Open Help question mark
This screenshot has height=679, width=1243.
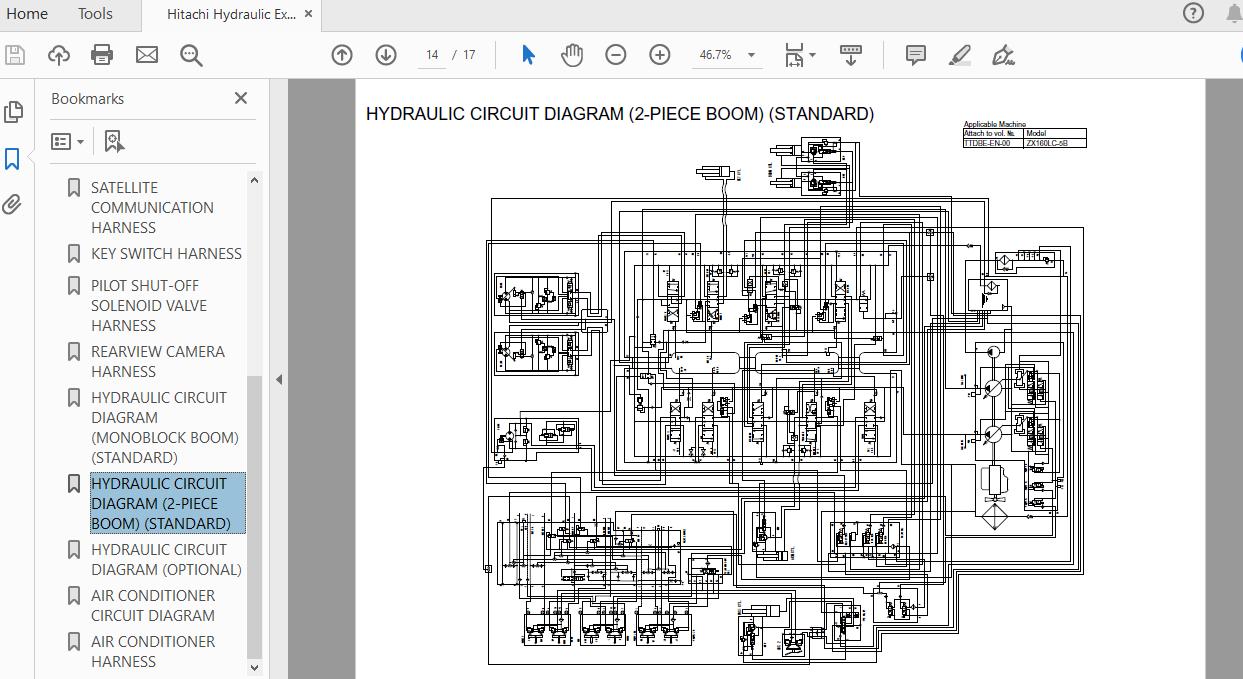1193,13
